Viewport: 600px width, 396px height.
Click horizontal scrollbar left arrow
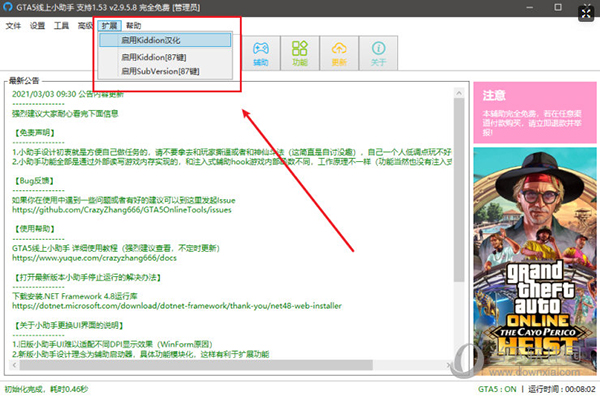point(15,365)
